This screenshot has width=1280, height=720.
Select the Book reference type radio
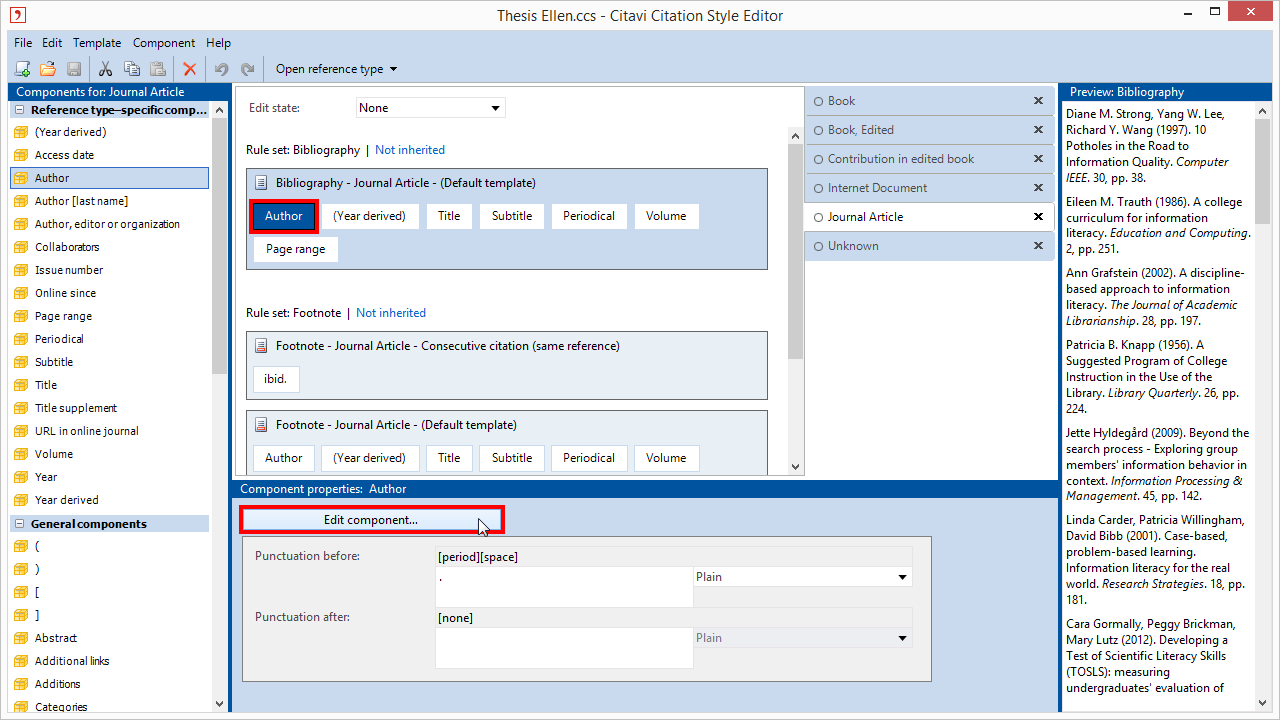pos(818,101)
